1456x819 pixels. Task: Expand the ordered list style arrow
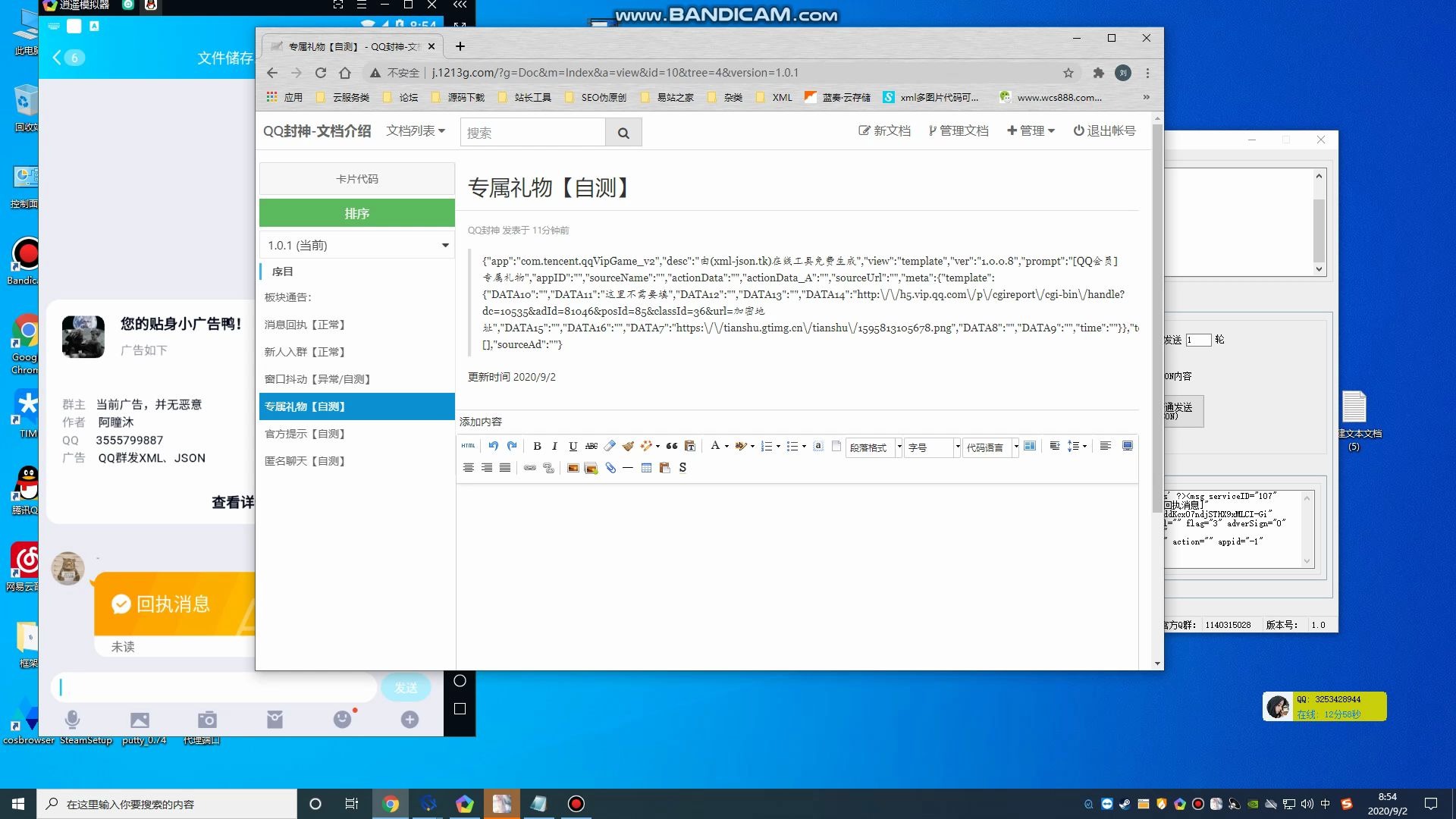tap(778, 446)
